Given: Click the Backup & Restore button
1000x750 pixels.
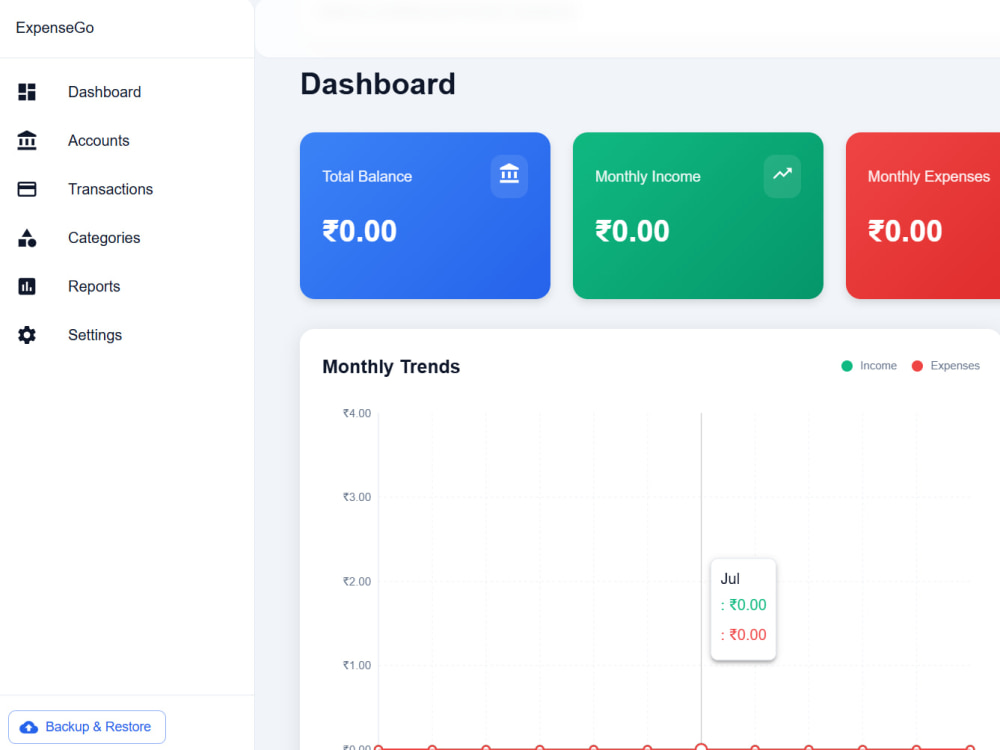Looking at the screenshot, I should pyautogui.click(x=87, y=727).
